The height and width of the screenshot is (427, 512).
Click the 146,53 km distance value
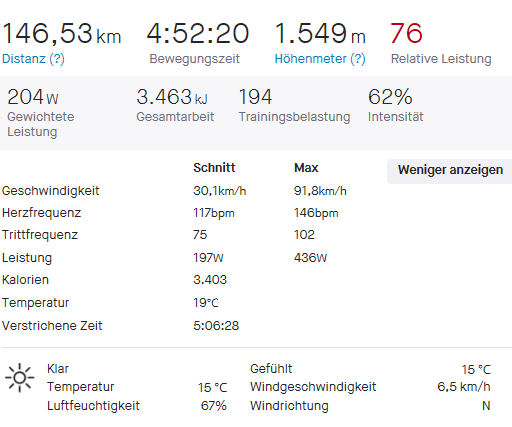coord(62,34)
